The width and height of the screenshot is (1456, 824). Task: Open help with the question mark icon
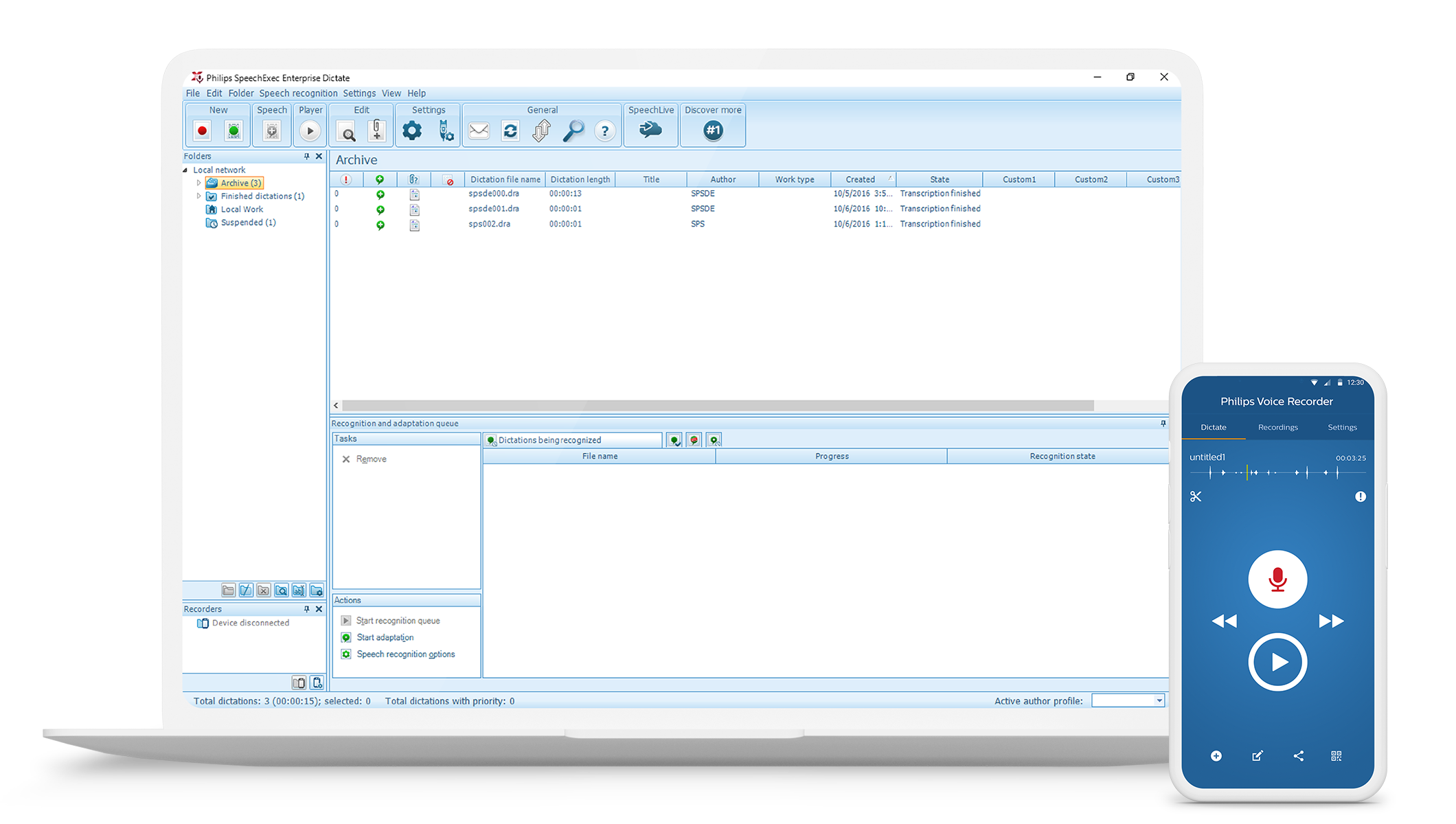tap(604, 130)
